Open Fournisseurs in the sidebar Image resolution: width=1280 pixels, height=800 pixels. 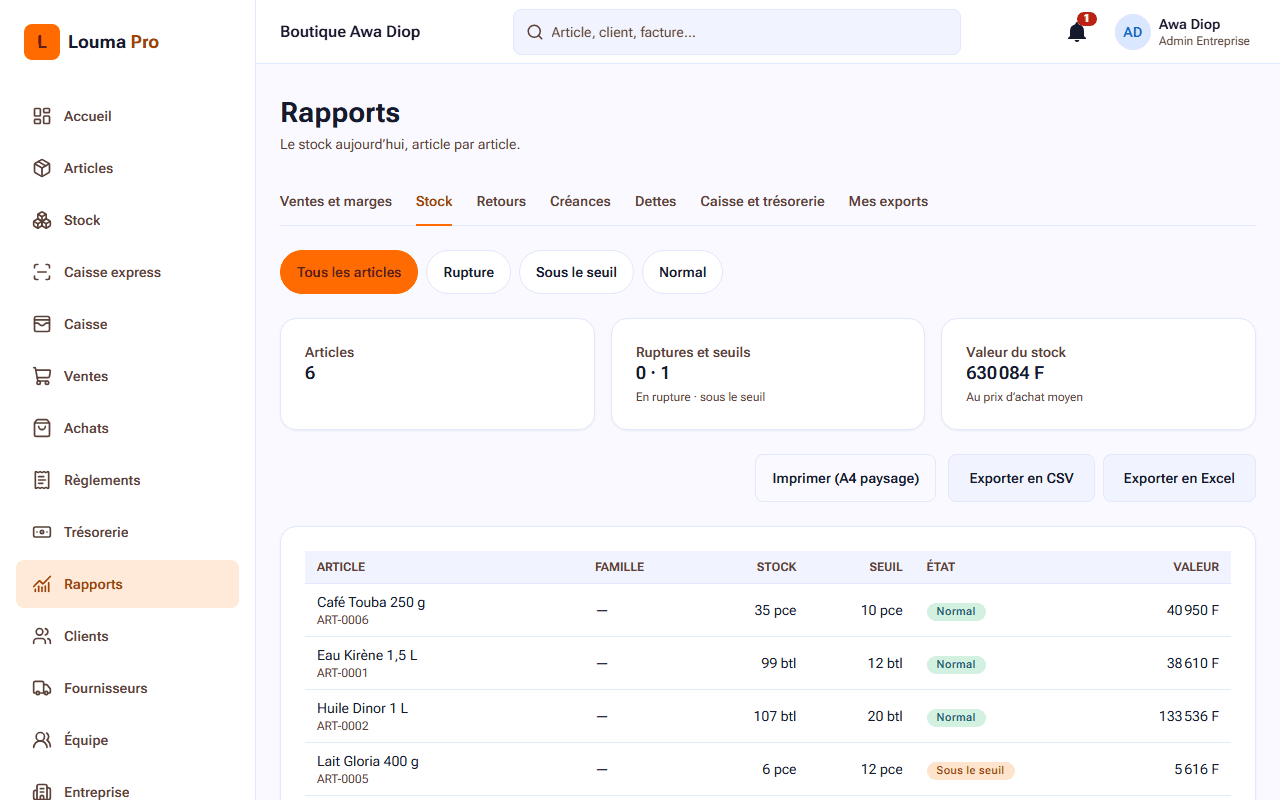[127, 688]
